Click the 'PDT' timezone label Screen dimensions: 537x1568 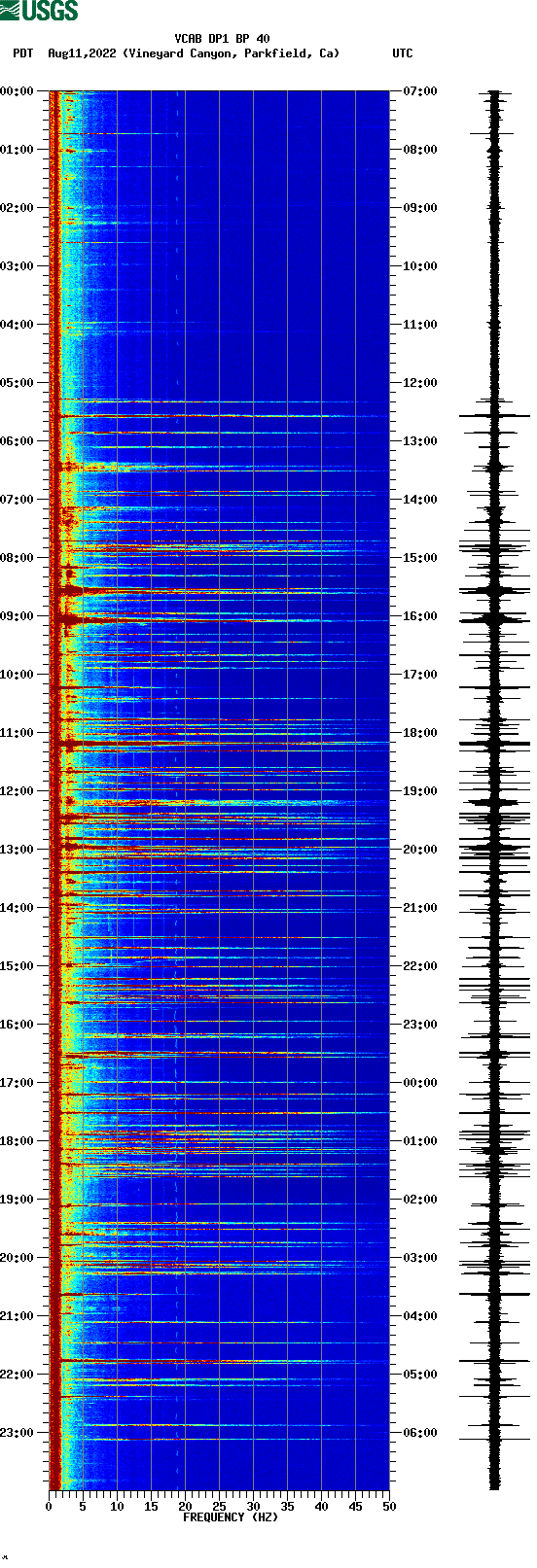click(22, 53)
